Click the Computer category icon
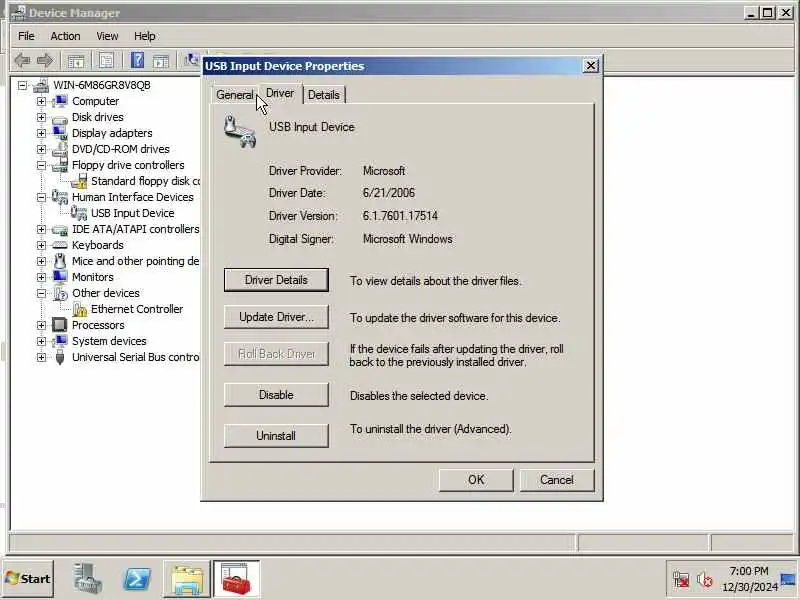Screen dimensions: 800x600 [x=60, y=101]
